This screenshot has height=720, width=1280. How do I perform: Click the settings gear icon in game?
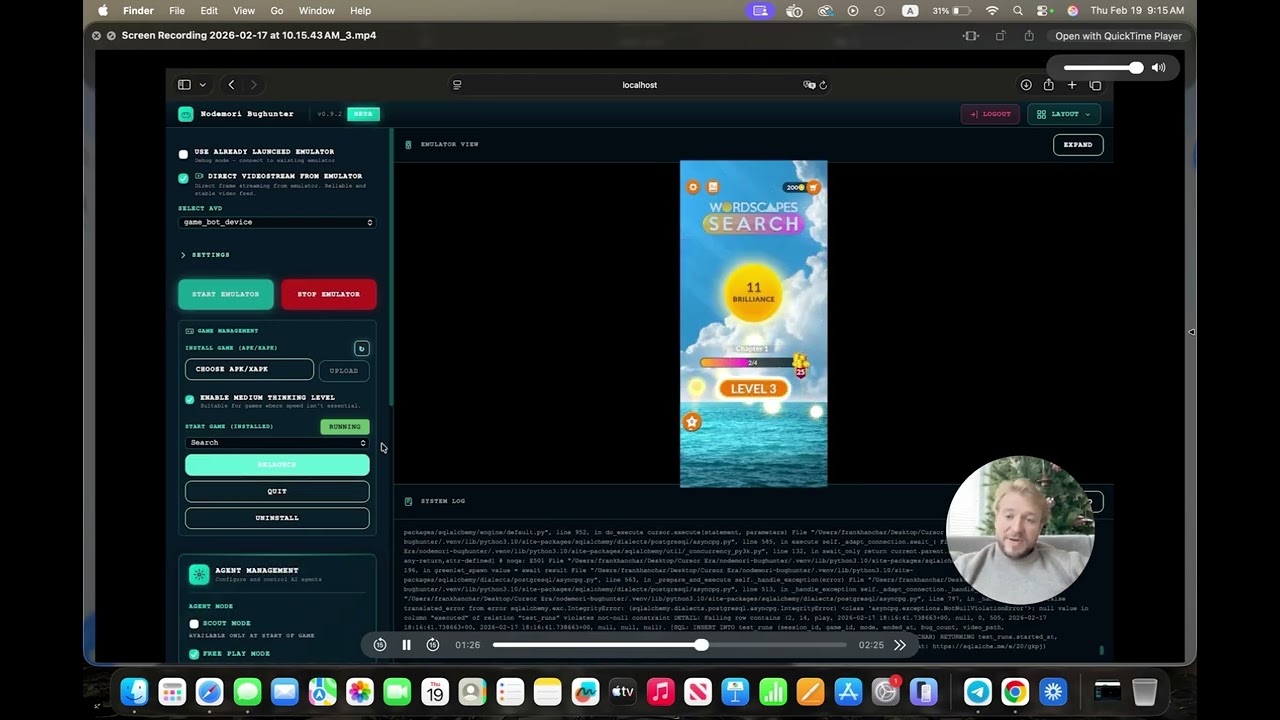(x=692, y=187)
